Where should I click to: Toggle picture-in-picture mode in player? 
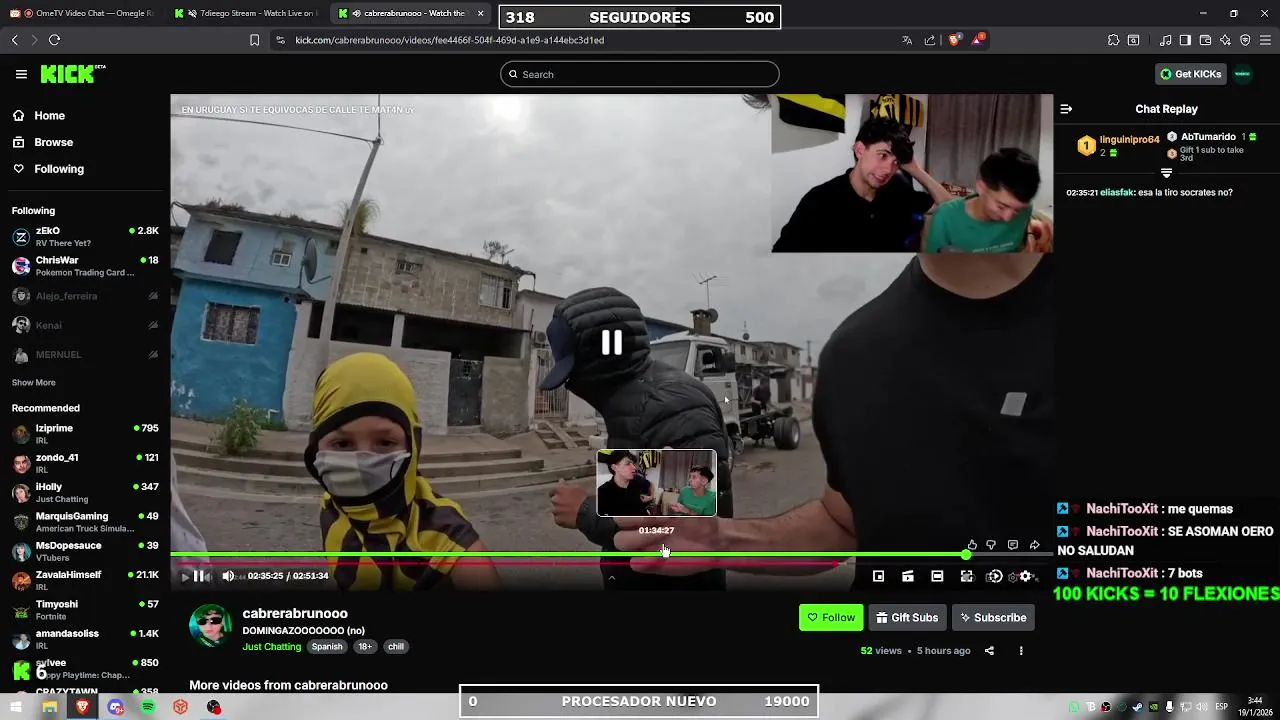(878, 576)
